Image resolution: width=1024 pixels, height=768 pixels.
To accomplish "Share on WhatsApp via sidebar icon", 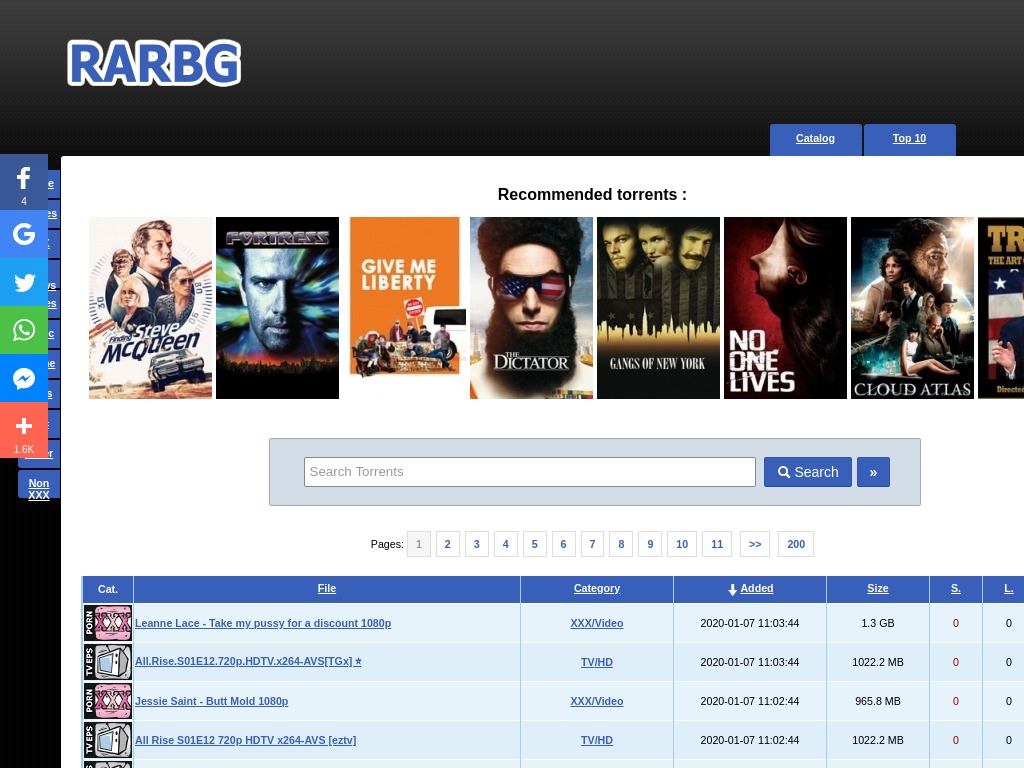I will (24, 330).
